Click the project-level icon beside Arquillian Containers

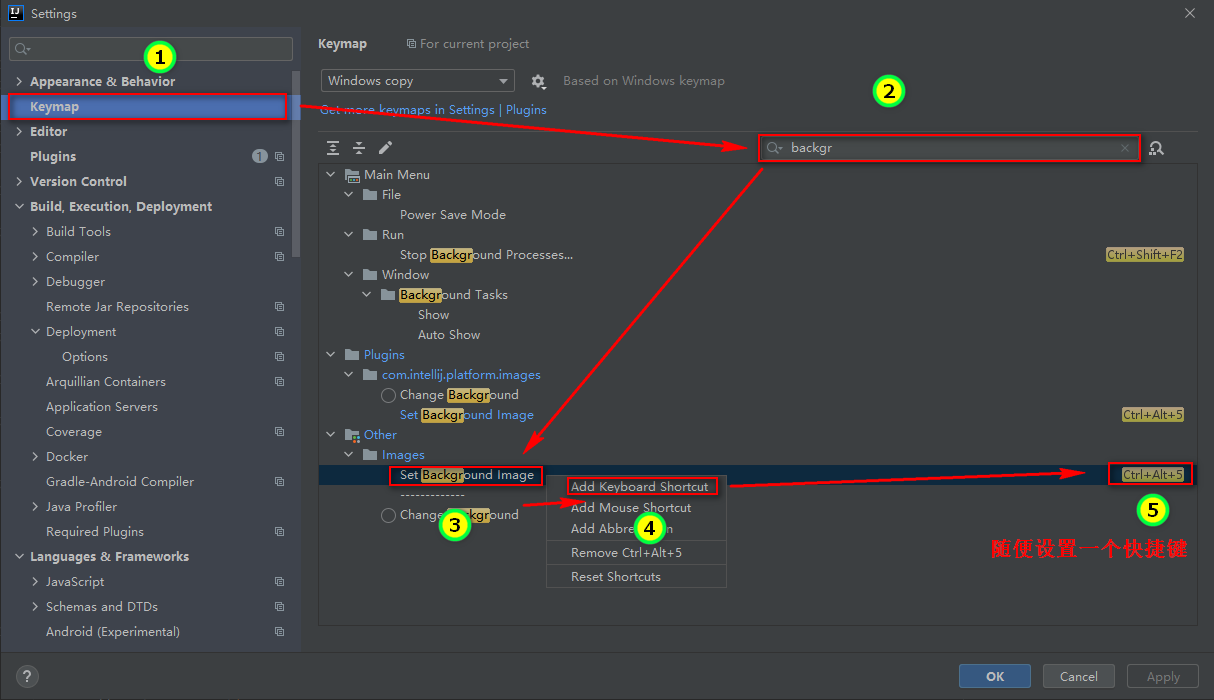(x=279, y=382)
